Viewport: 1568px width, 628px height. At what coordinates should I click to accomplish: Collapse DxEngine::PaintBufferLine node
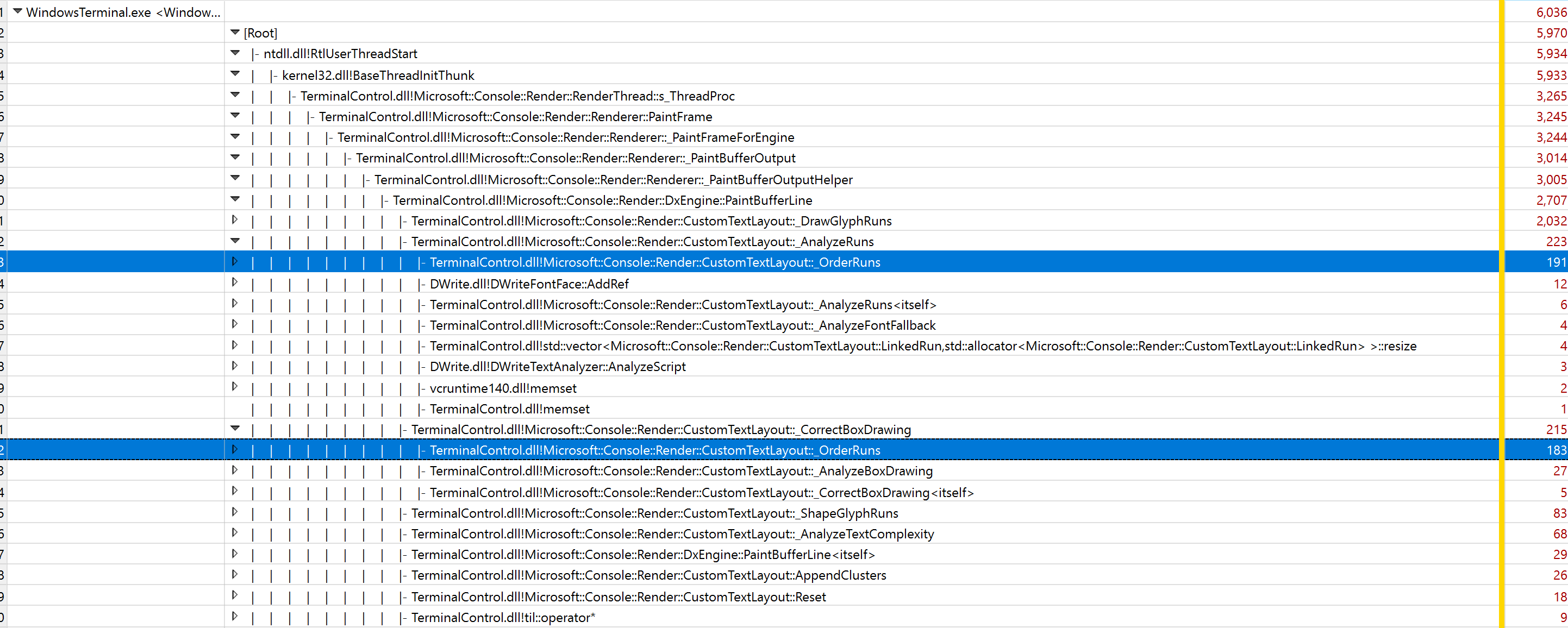(x=235, y=199)
